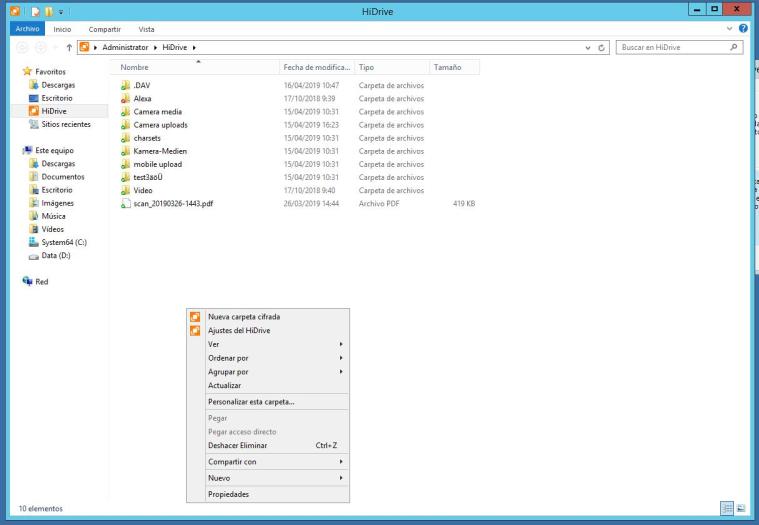Click the Kamera-Medien folder icon
This screenshot has height=525, width=759.
125,151
